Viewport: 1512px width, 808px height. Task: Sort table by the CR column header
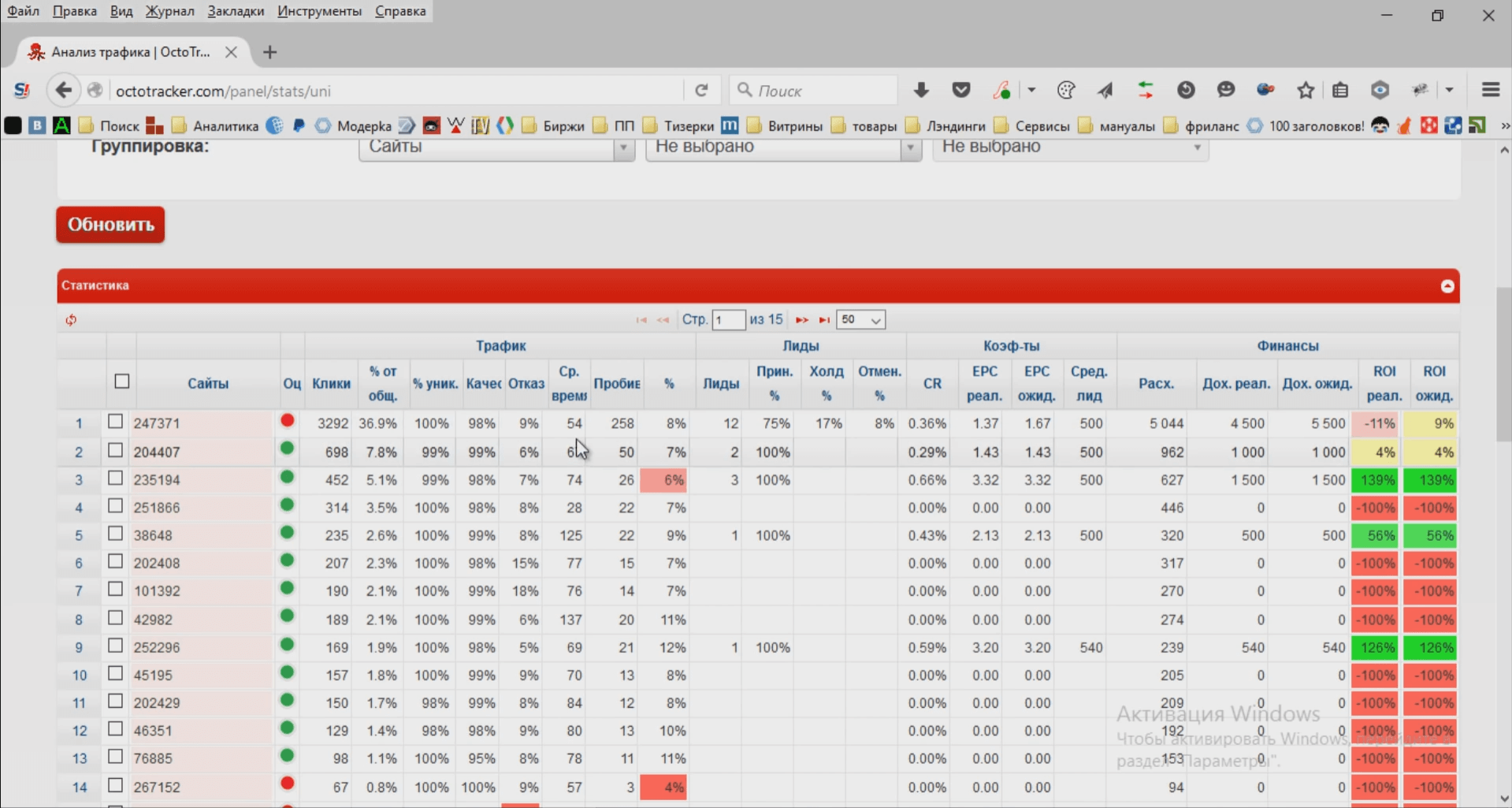pyautogui.click(x=932, y=383)
